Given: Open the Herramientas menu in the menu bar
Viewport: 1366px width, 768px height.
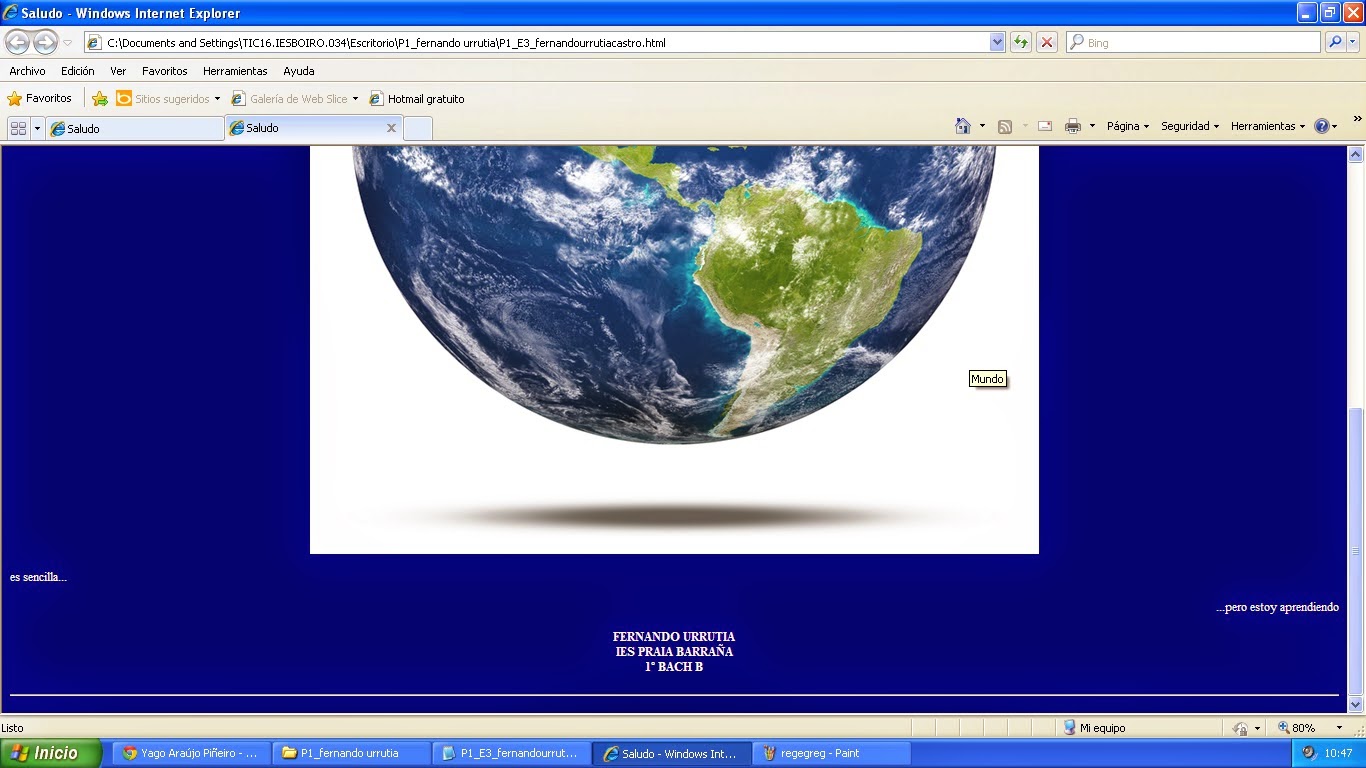Looking at the screenshot, I should click(x=235, y=71).
